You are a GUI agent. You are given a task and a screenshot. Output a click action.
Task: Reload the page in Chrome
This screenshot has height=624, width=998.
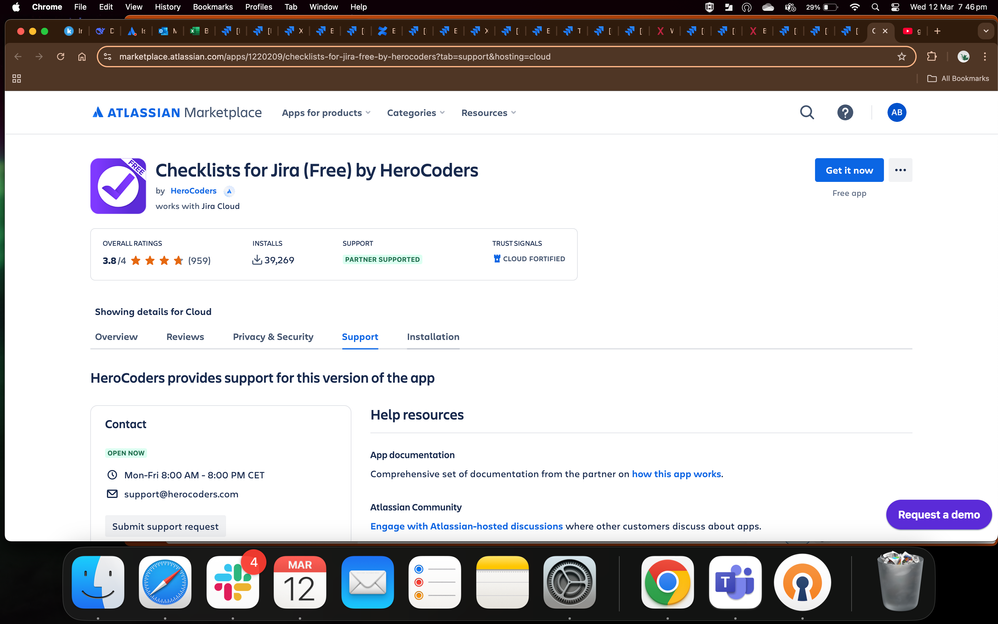point(60,57)
